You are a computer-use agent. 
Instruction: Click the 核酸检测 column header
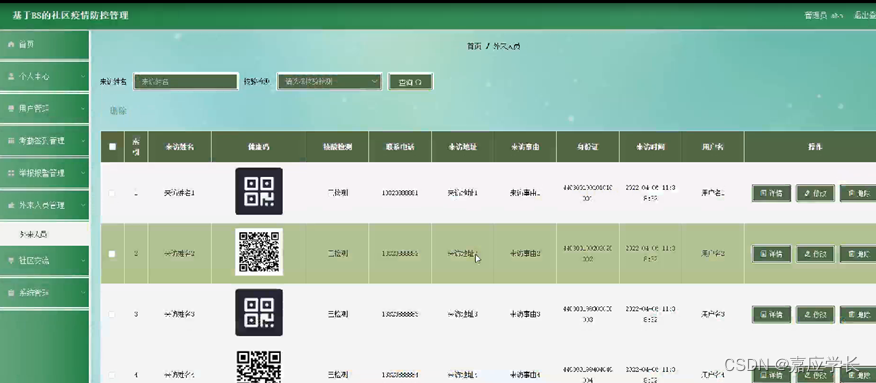[x=337, y=147]
